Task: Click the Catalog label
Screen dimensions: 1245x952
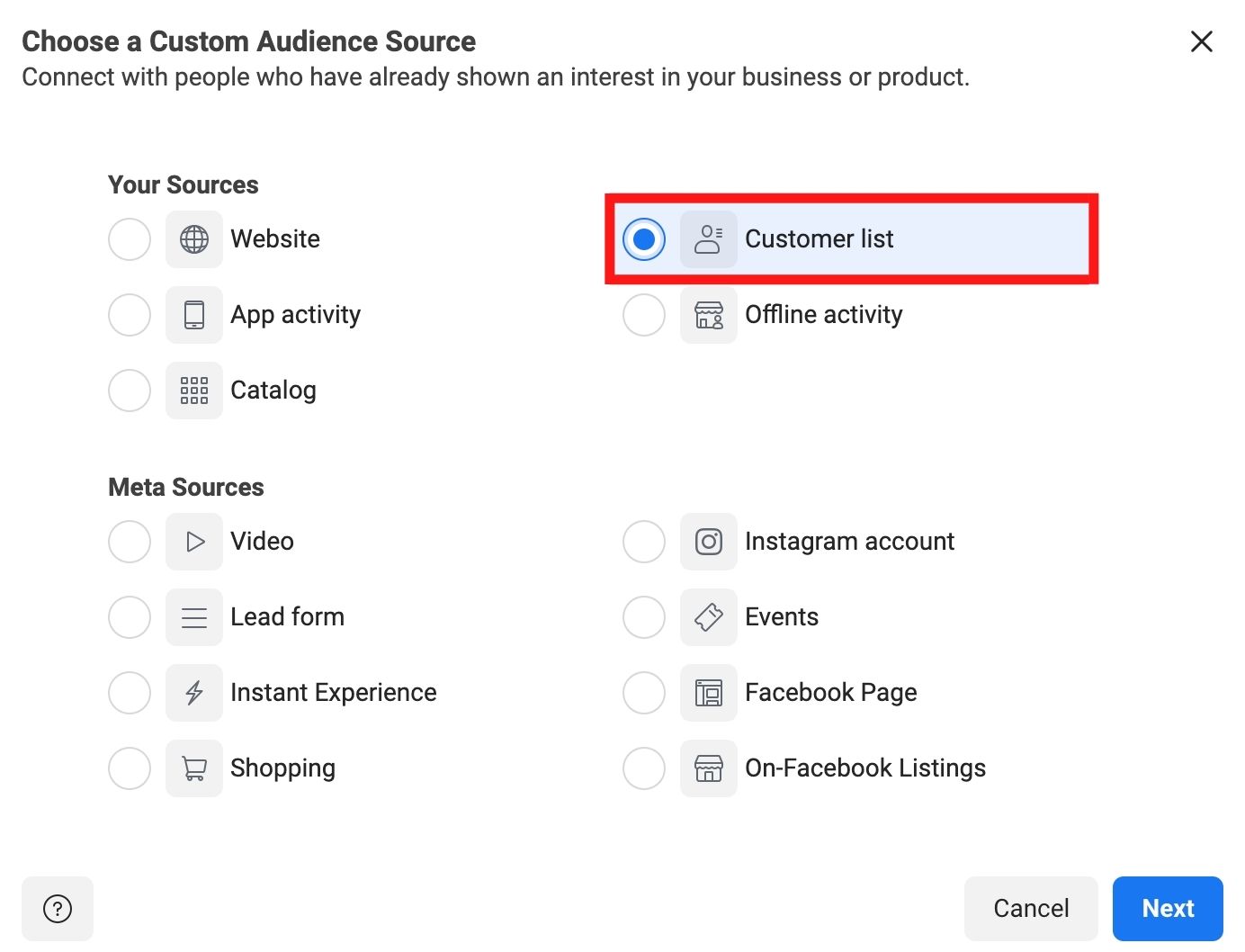Action: (x=273, y=391)
